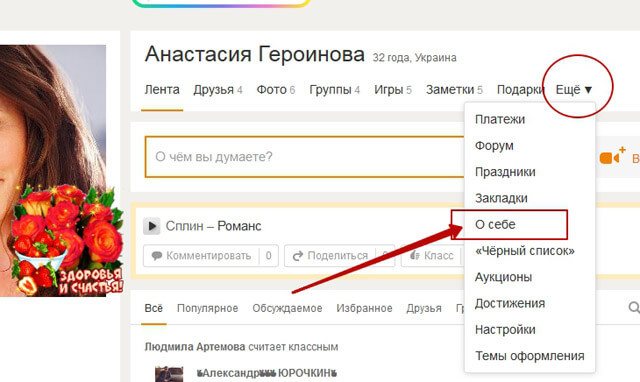Switch to the Группы tab
Image resolution: width=640 pixels, height=382 pixels.
[x=335, y=89]
